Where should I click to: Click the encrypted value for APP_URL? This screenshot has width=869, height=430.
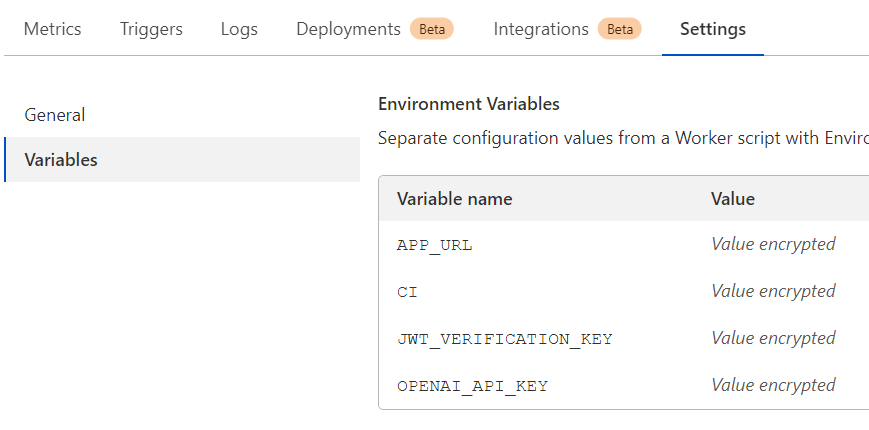coord(773,244)
